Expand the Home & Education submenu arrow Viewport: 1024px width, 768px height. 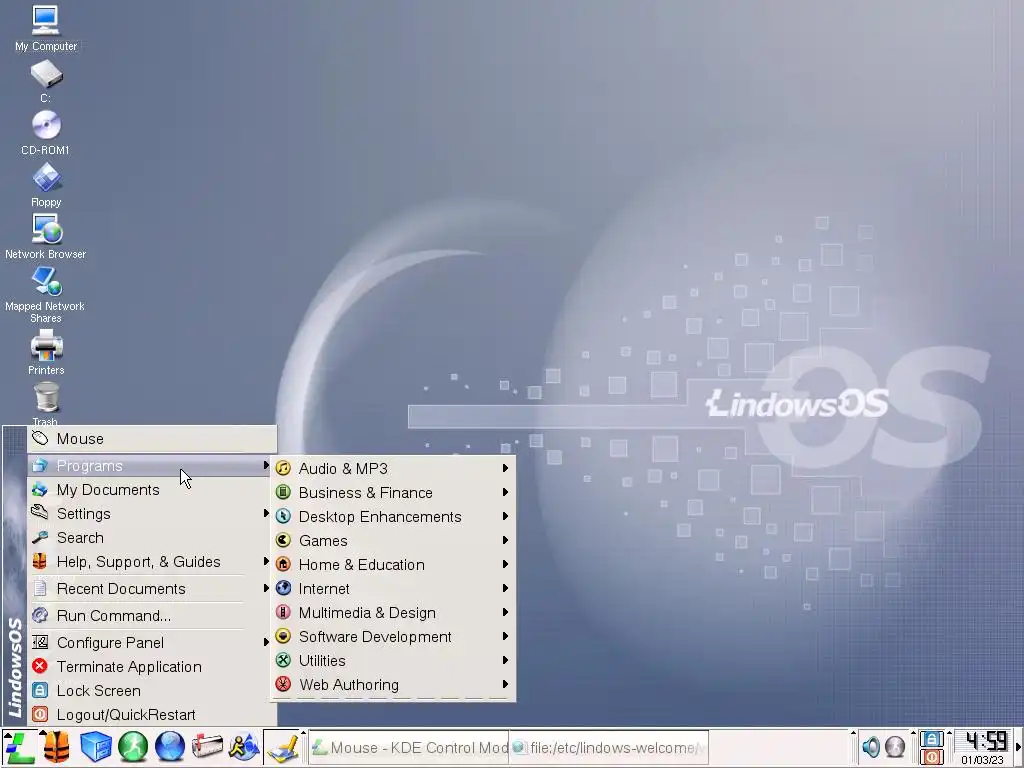point(505,564)
